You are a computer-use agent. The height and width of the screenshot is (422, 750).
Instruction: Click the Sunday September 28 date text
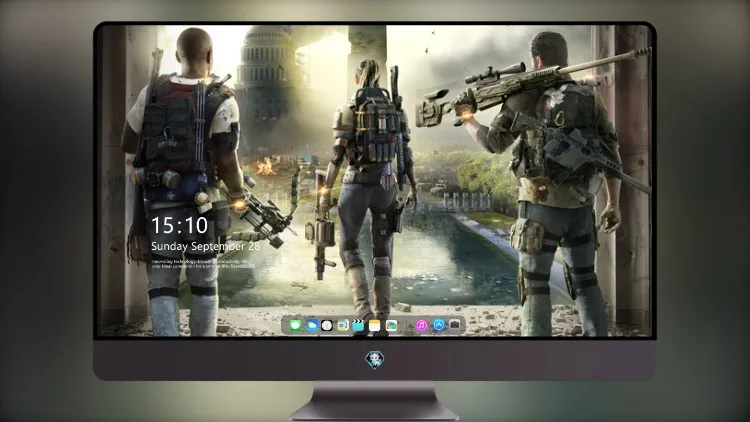click(x=206, y=246)
